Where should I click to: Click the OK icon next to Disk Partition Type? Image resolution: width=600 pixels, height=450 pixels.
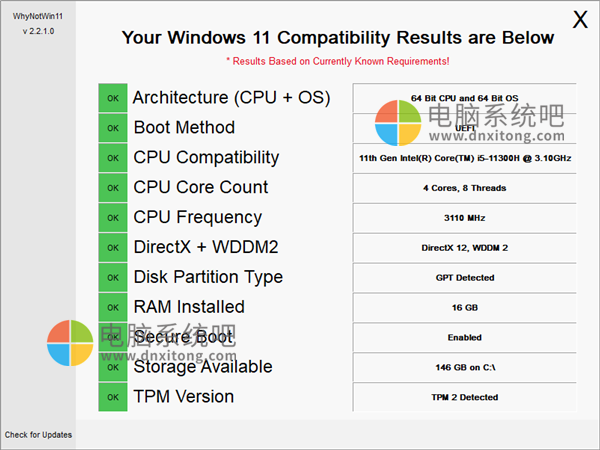(x=113, y=277)
